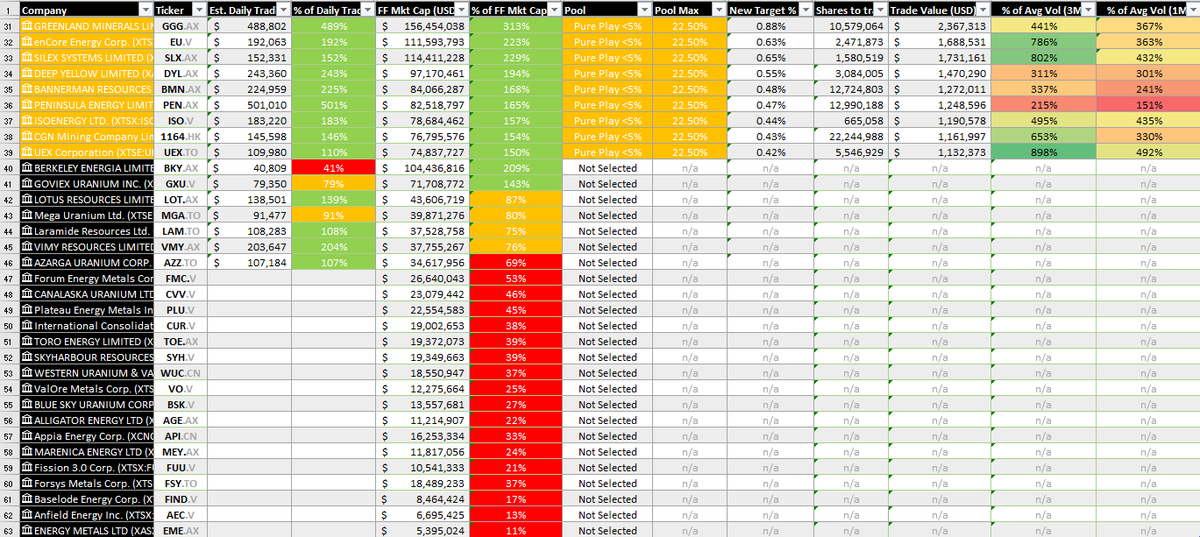Click the stock icon beside Fission 3.0 Corp.

pos(26,468)
